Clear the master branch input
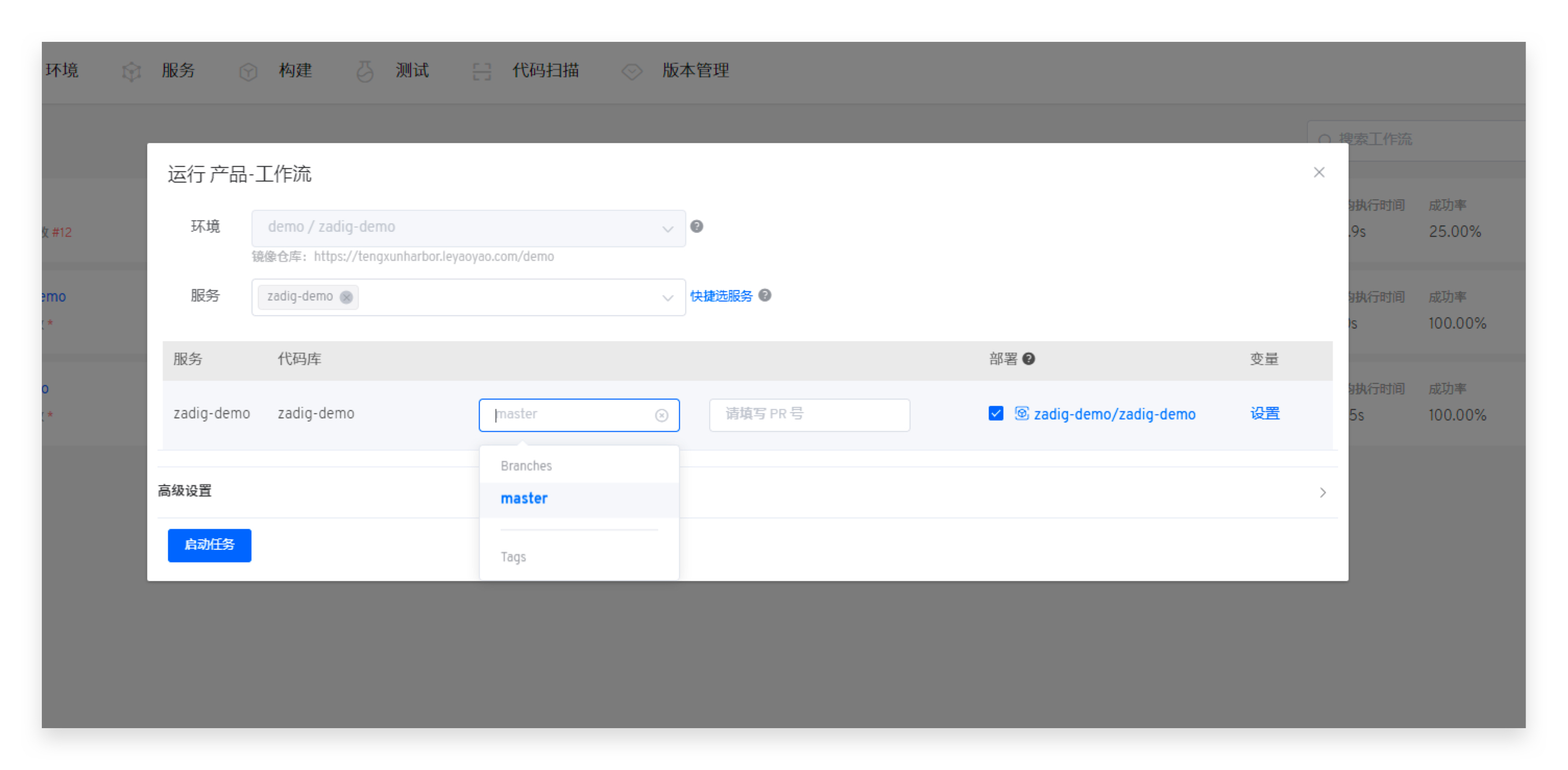Image resolution: width=1568 pixels, height=770 pixels. (661, 415)
